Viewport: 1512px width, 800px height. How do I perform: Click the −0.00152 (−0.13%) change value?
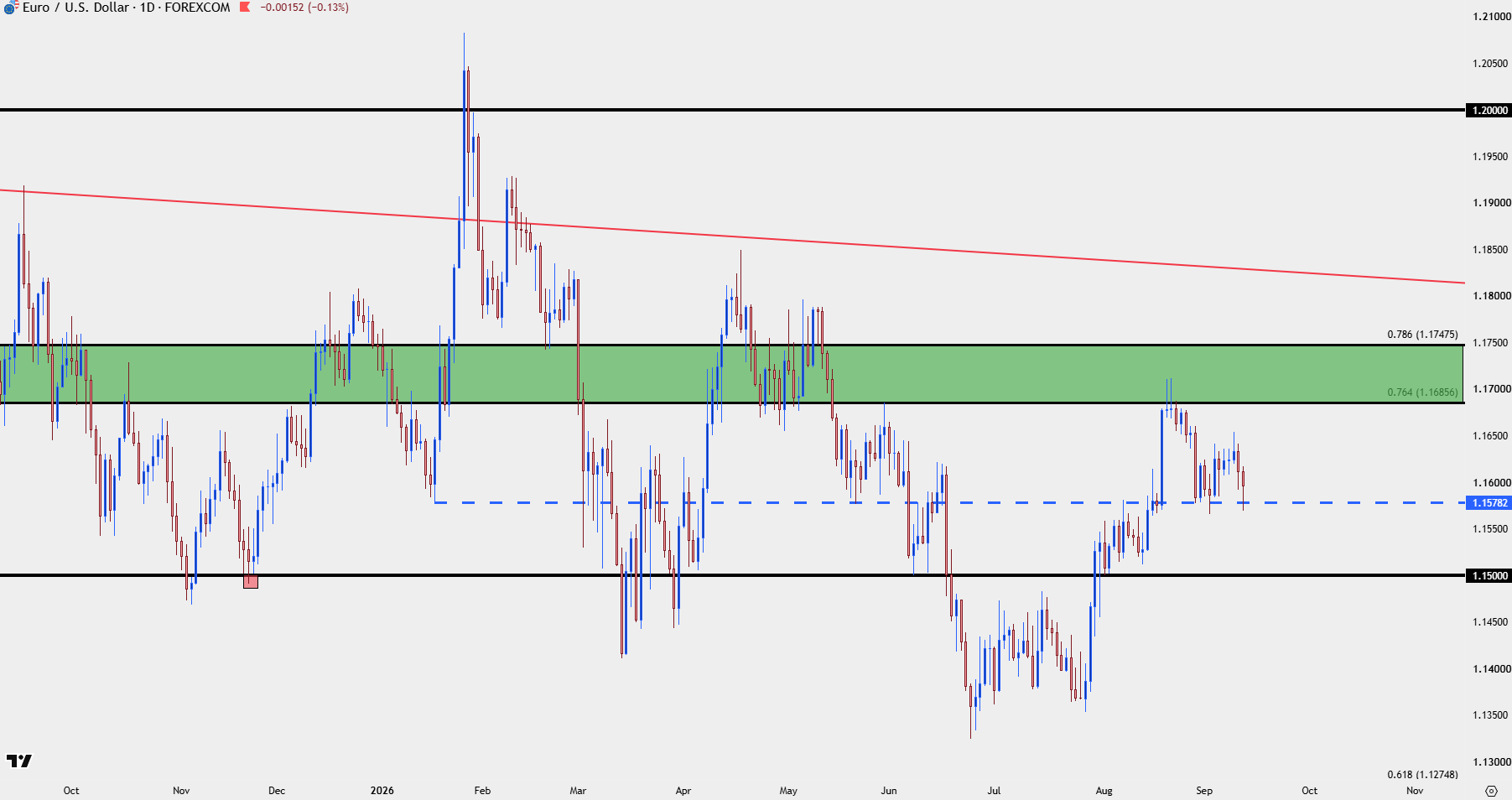[x=304, y=8]
